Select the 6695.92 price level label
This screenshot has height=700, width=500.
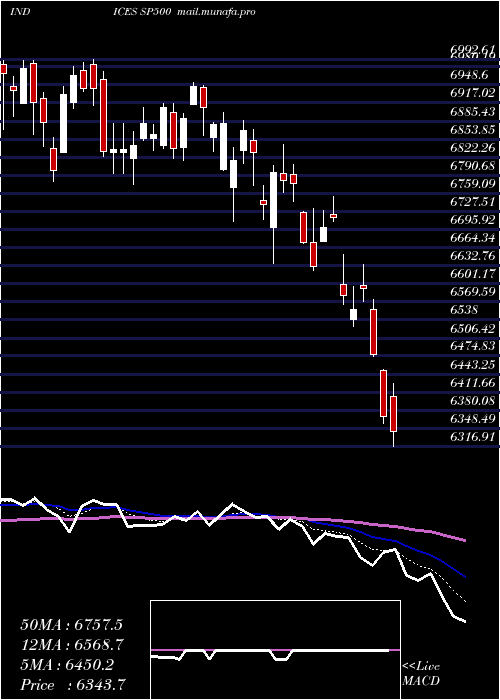[x=472, y=220]
